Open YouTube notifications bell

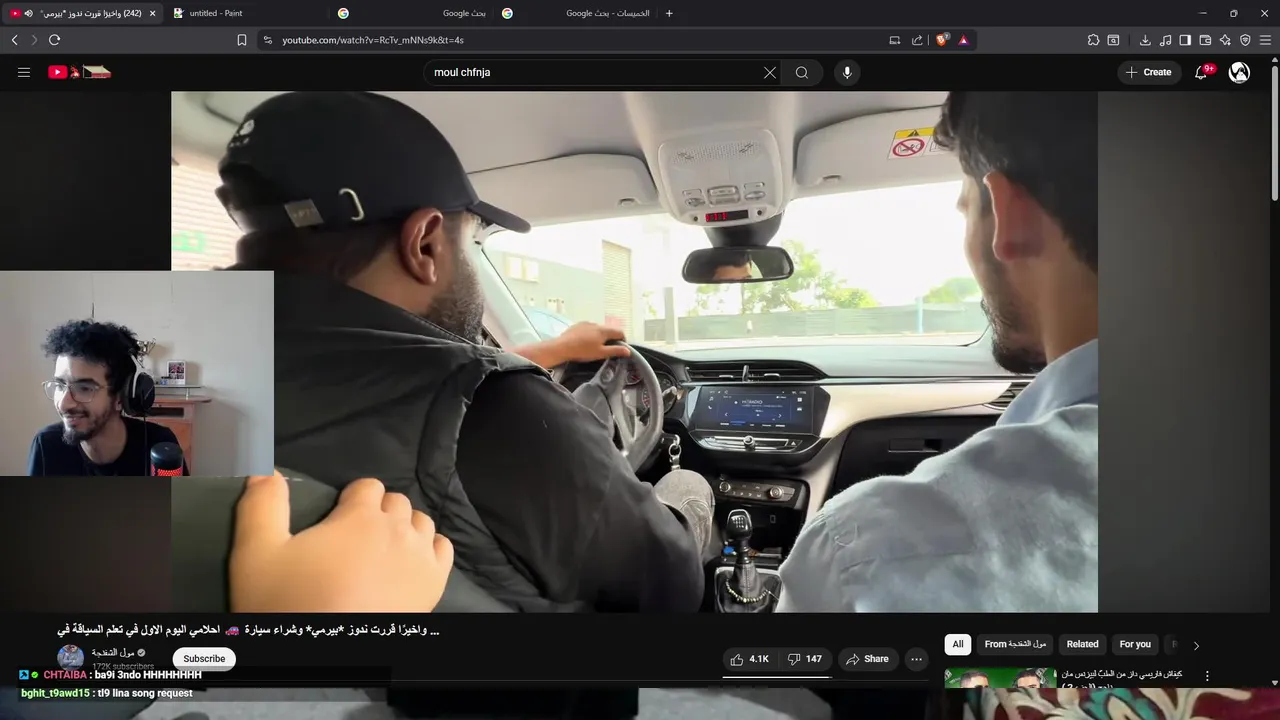point(1202,72)
